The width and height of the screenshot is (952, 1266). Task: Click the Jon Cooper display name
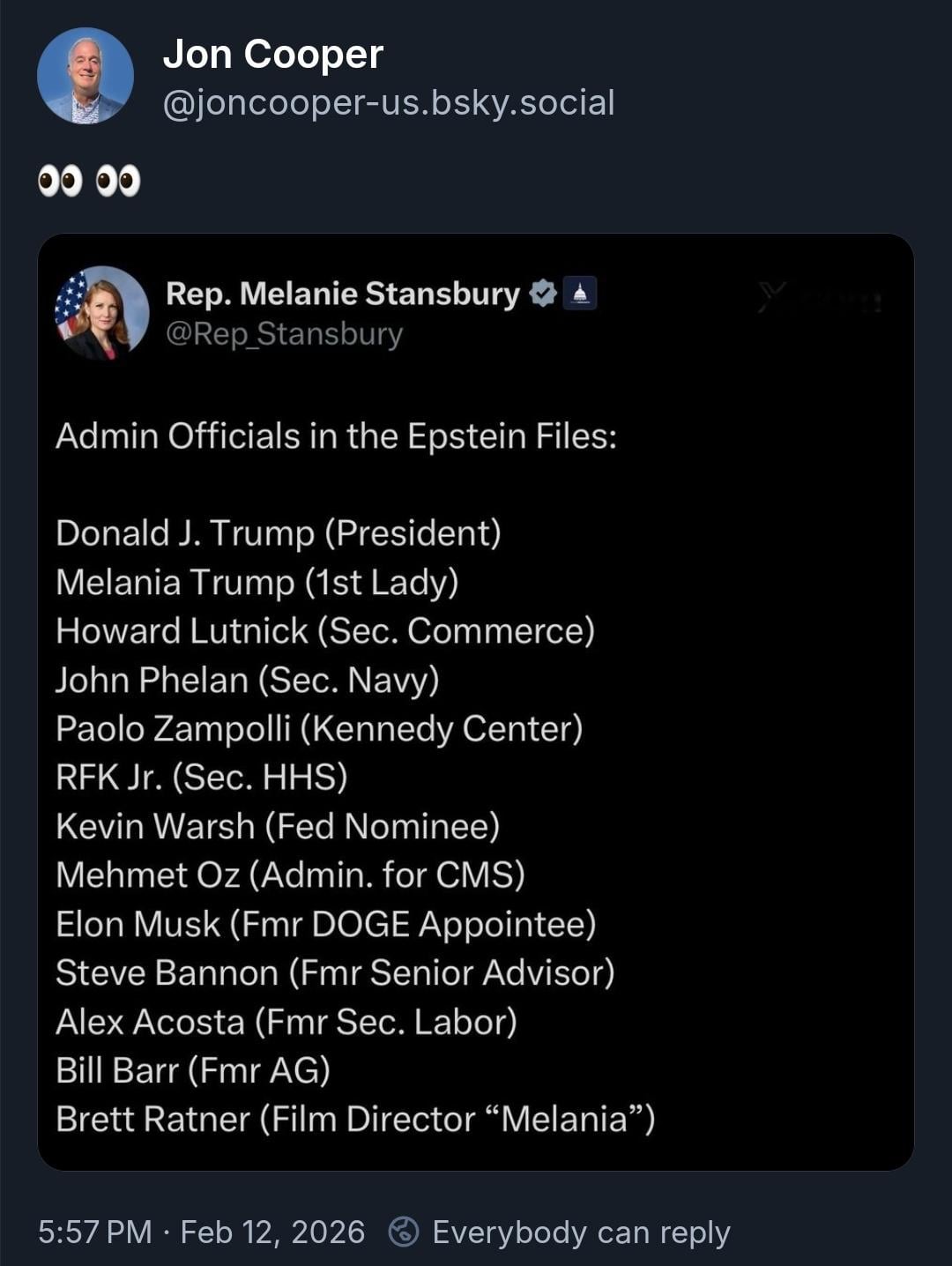[x=273, y=55]
